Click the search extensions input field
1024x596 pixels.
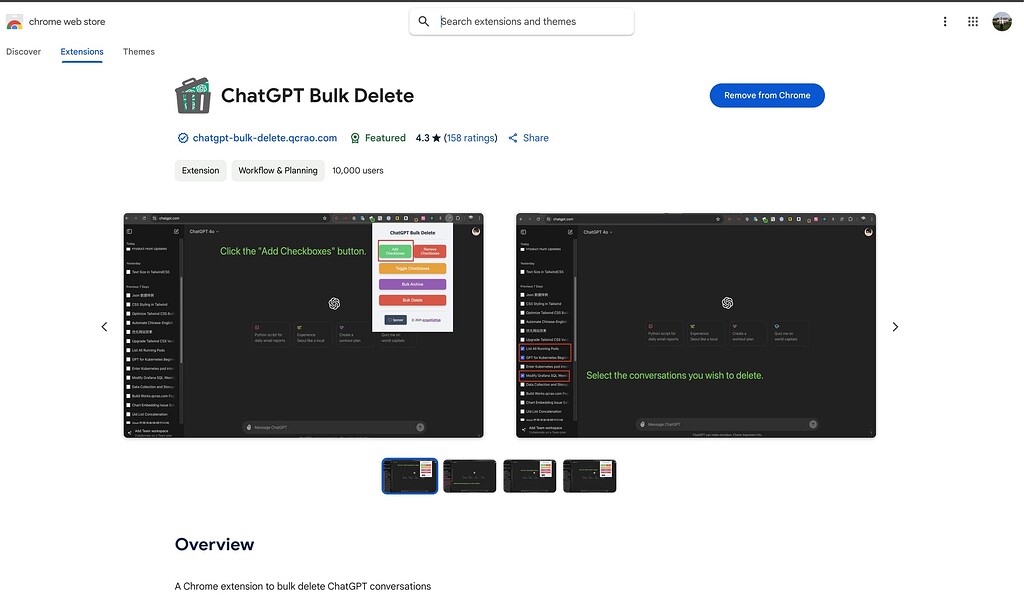coord(520,20)
